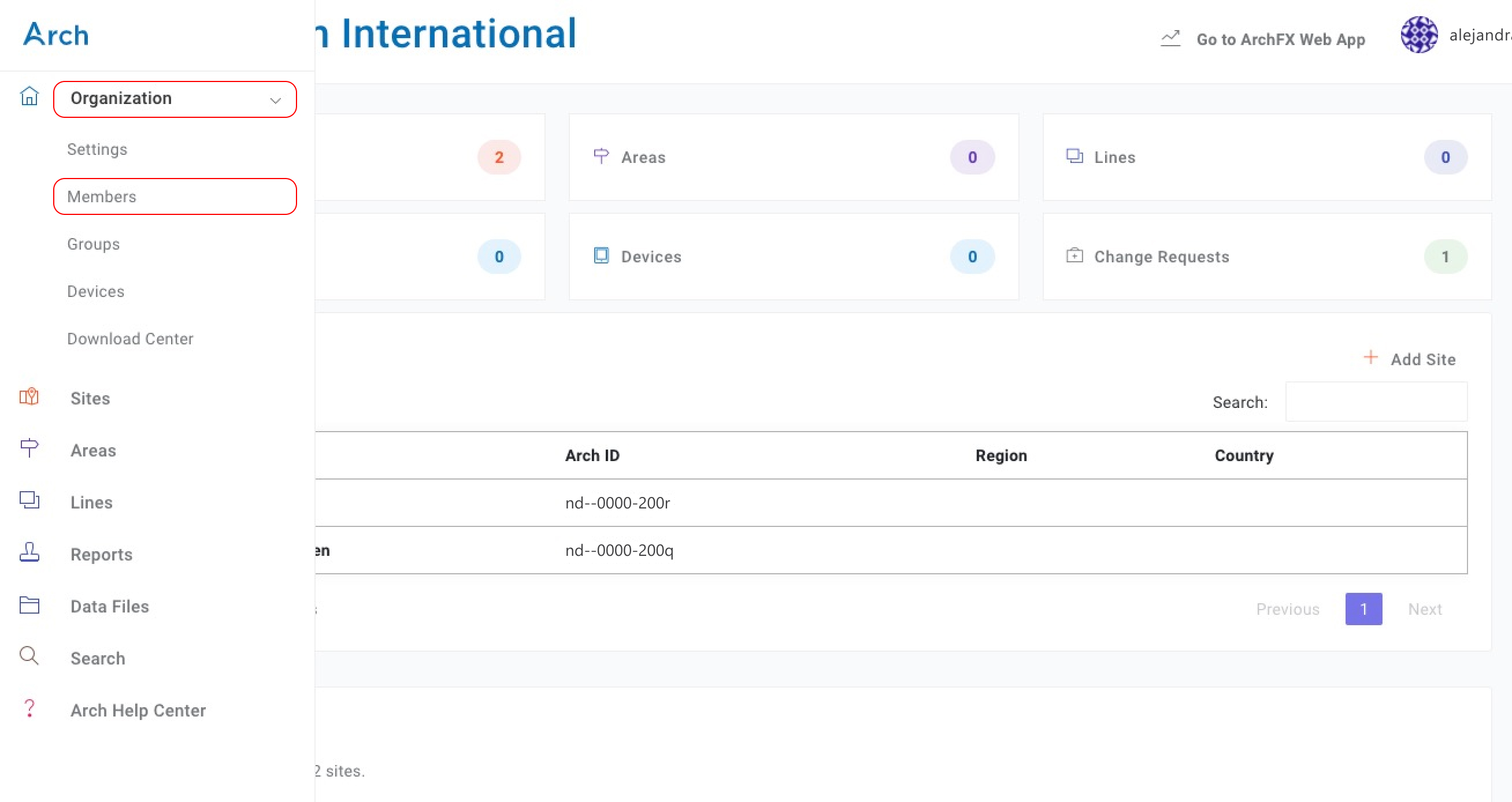
Task: Click the Areas card signpost icon
Action: tap(601, 156)
